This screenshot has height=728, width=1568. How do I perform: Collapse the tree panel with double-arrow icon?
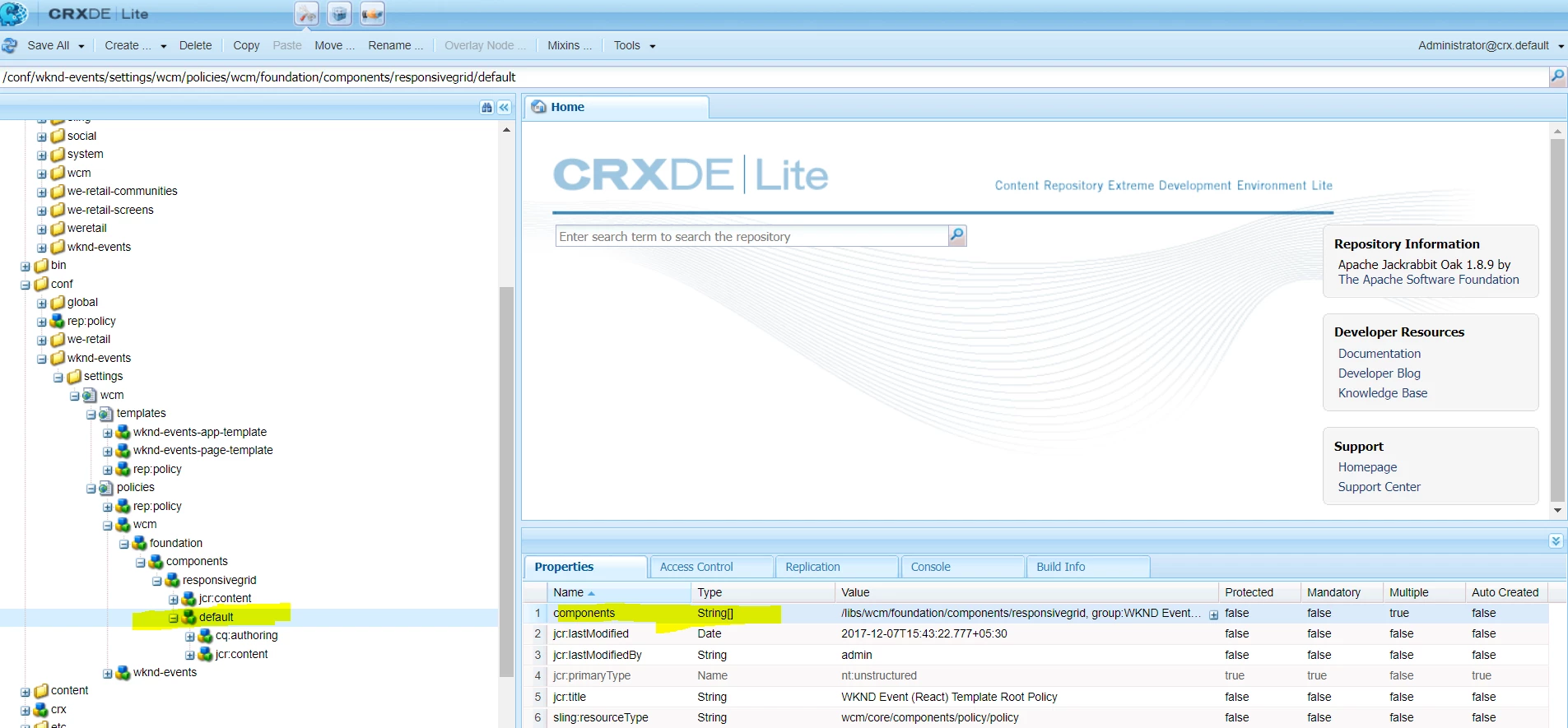click(504, 108)
